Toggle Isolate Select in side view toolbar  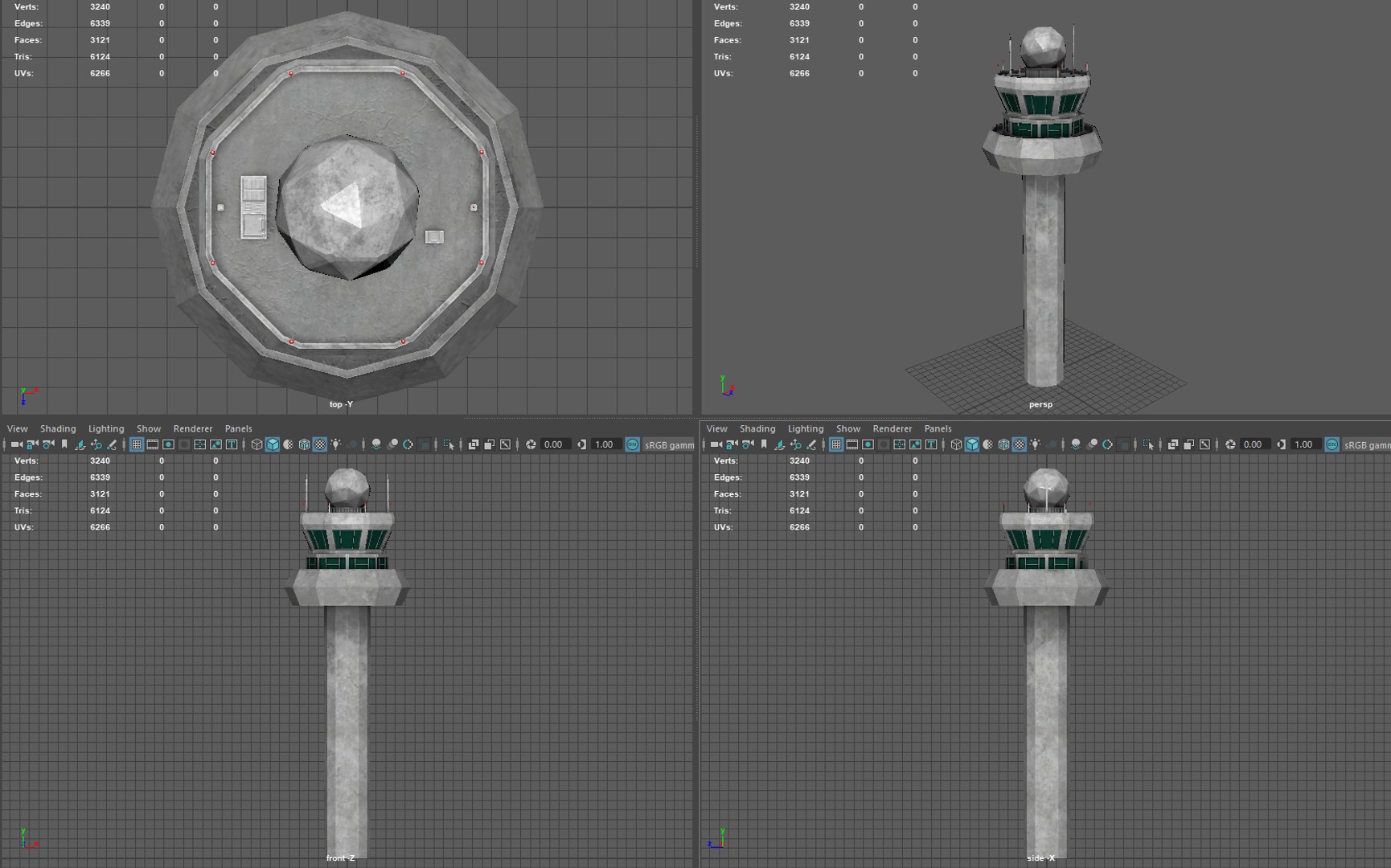click(1148, 444)
